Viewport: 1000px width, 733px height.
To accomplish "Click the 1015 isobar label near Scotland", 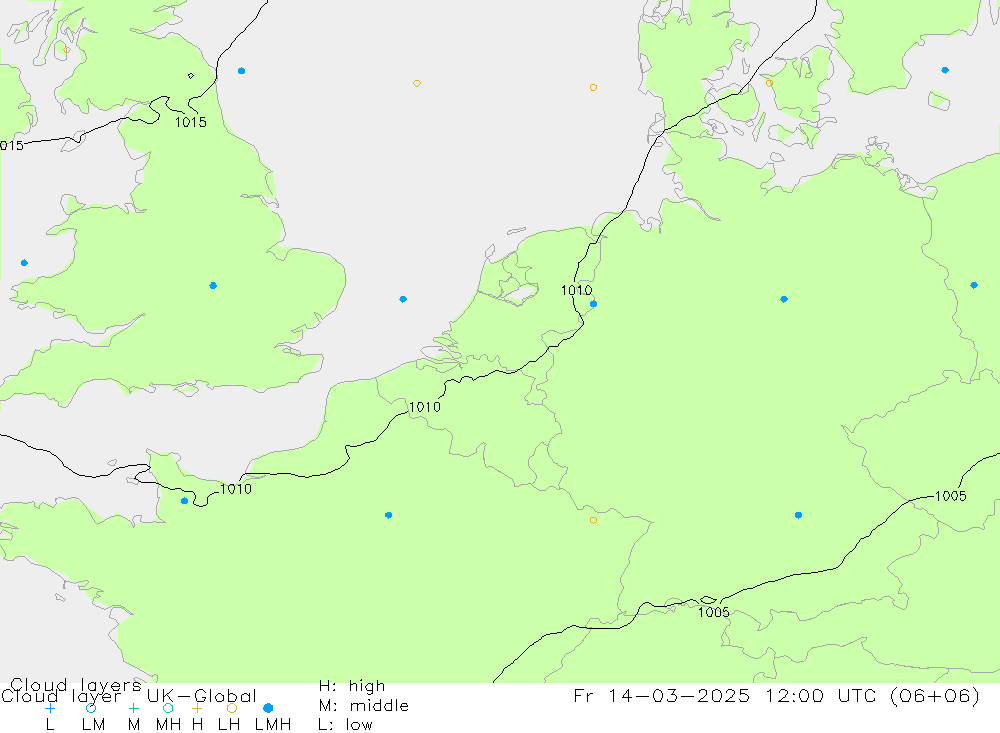I will pyautogui.click(x=191, y=122).
